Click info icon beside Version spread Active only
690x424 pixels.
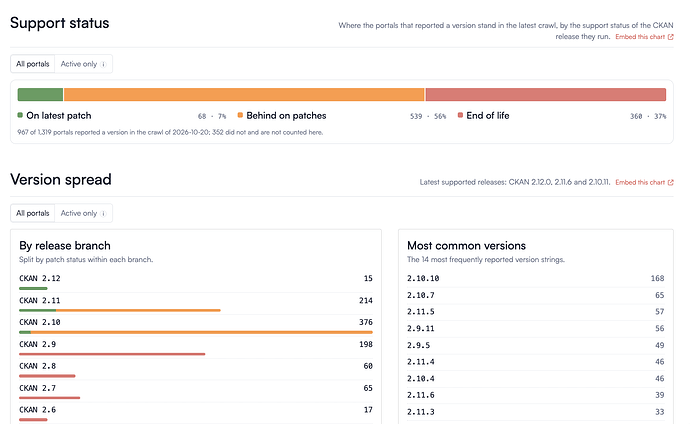(103, 213)
